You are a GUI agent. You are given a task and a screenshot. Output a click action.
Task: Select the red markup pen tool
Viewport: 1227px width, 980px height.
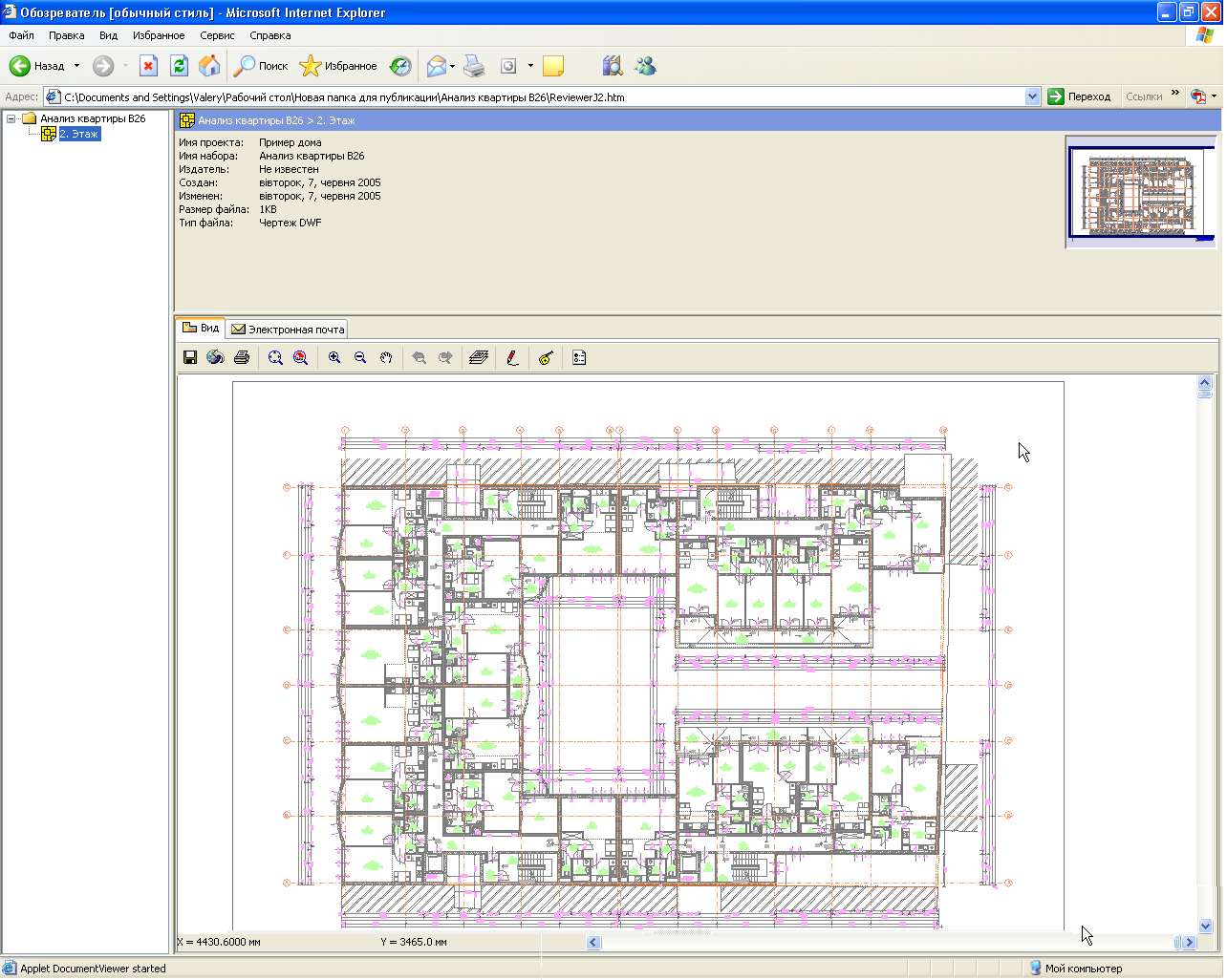point(513,358)
